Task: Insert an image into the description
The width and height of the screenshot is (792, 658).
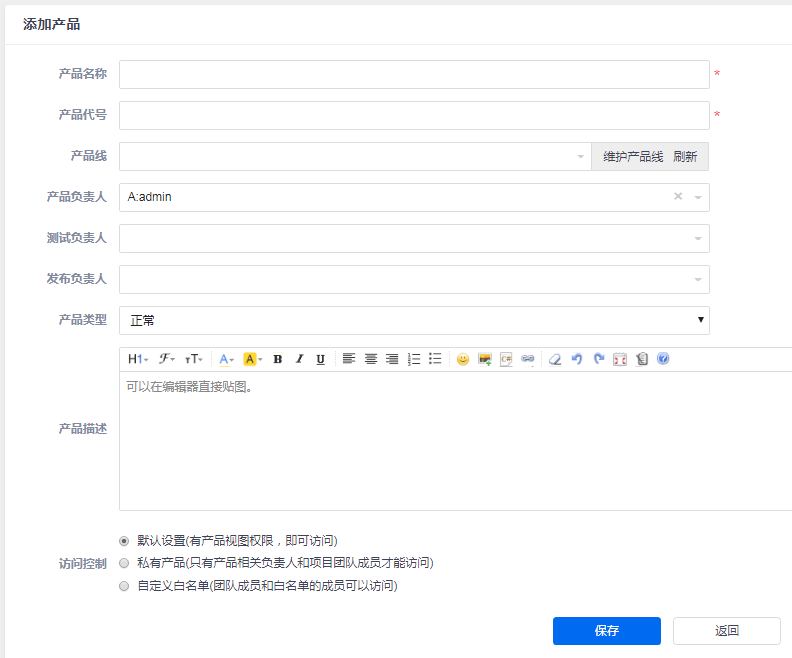Action: [x=485, y=359]
